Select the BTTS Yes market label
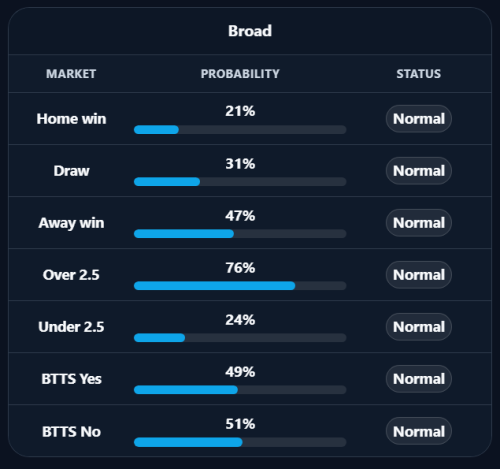500x469 pixels. point(71,379)
